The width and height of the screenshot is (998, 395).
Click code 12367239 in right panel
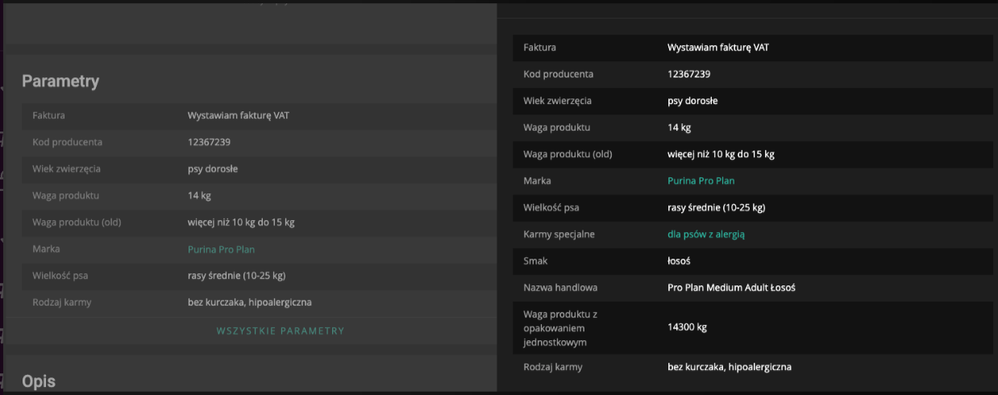click(689, 74)
